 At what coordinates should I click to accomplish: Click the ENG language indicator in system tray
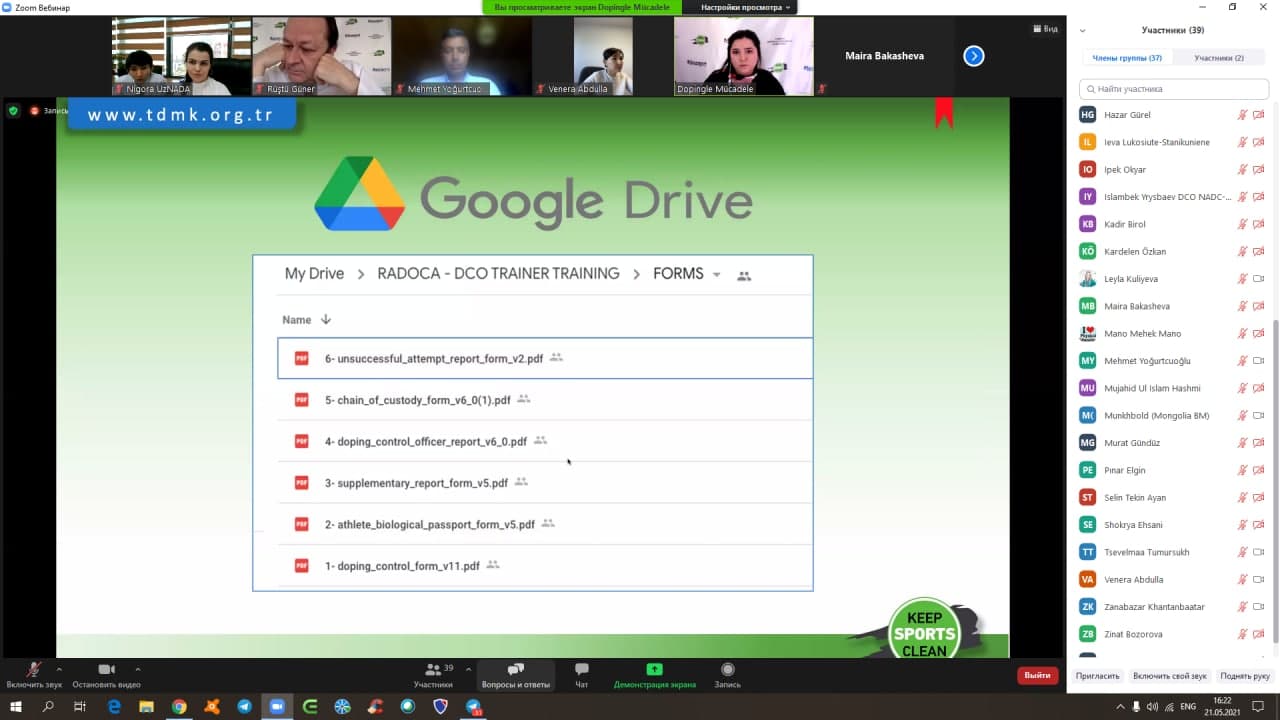[1188, 707]
